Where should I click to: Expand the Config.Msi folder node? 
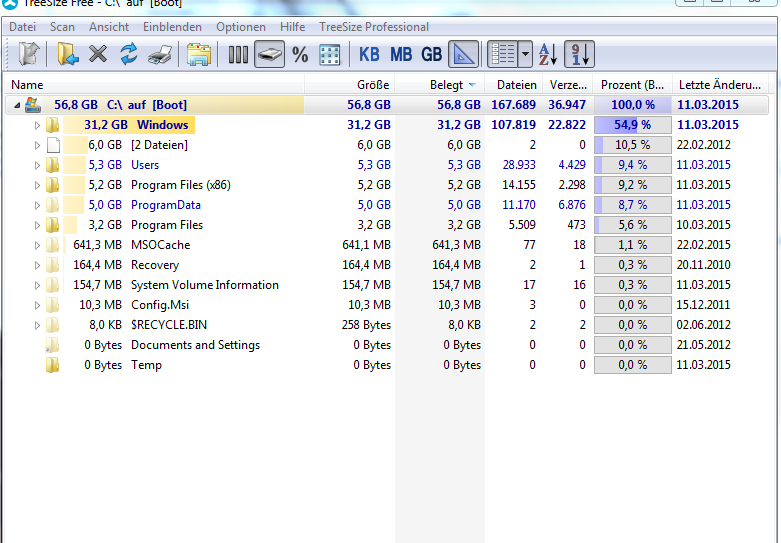coord(37,305)
